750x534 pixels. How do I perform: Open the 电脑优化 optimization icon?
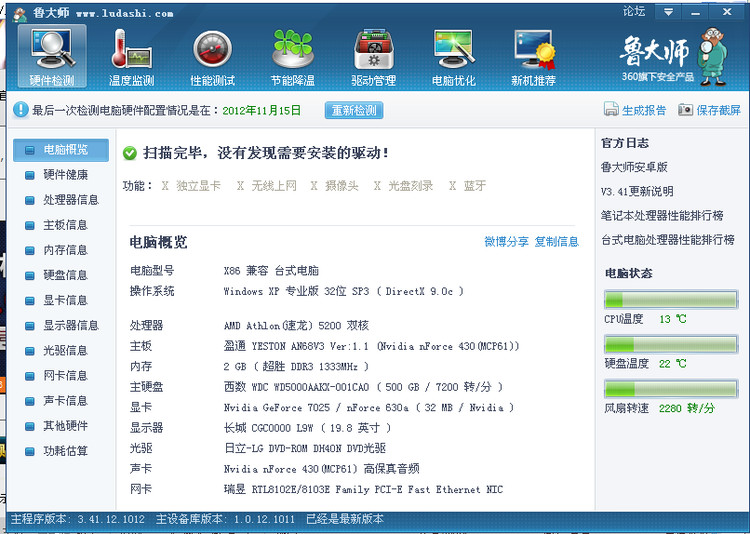pyautogui.click(x=453, y=56)
